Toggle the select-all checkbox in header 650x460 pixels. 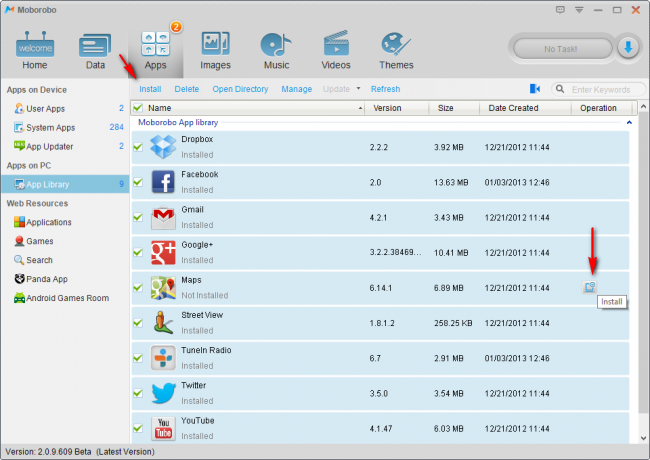(x=138, y=108)
